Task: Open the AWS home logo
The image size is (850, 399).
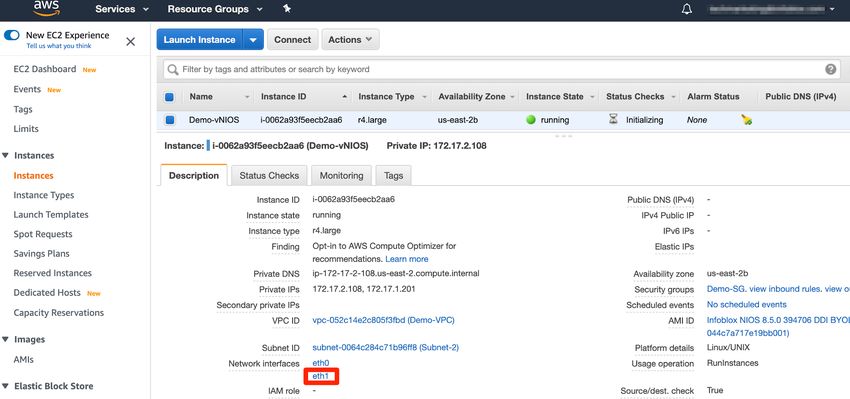Action: pos(47,8)
